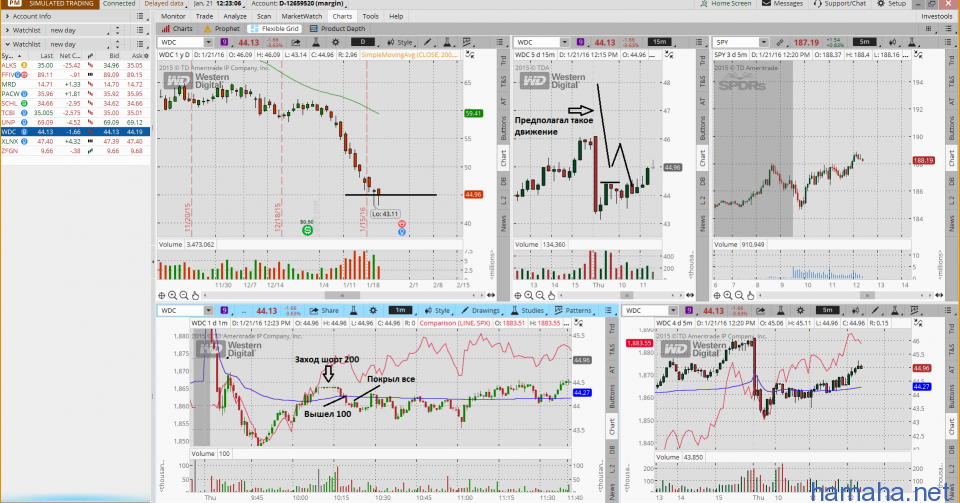The image size is (960, 503).
Task: Change D timeframe selector in daily chart
Action: point(363,42)
